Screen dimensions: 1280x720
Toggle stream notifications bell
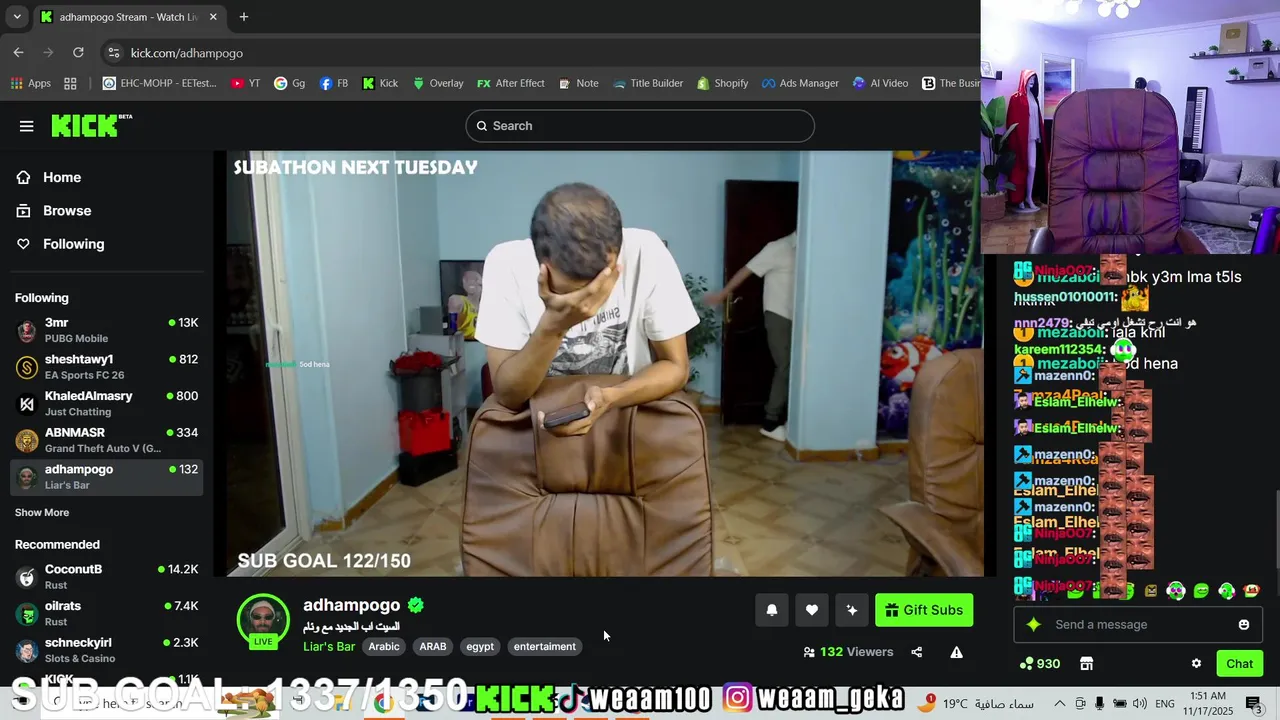(x=772, y=610)
